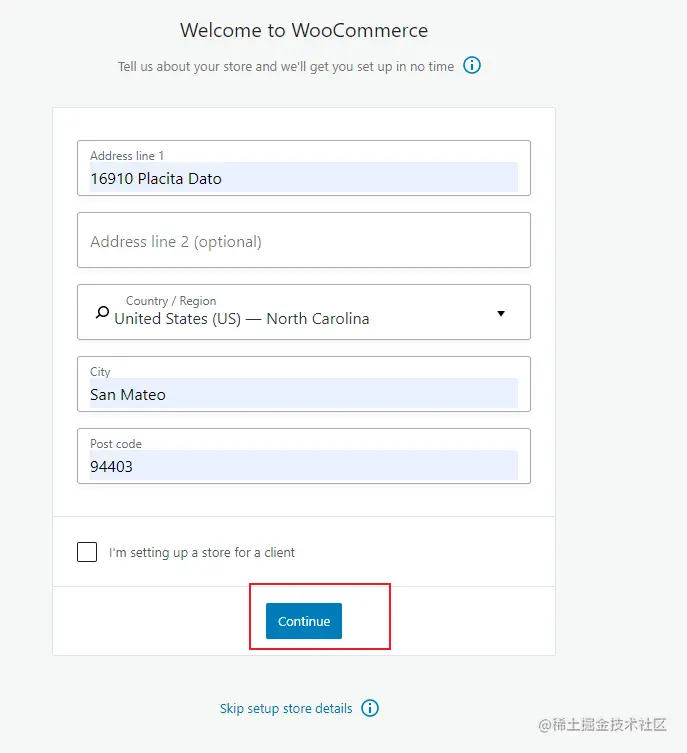Click the empty Address line 2 (optional) field
The image size is (687, 753).
[304, 240]
